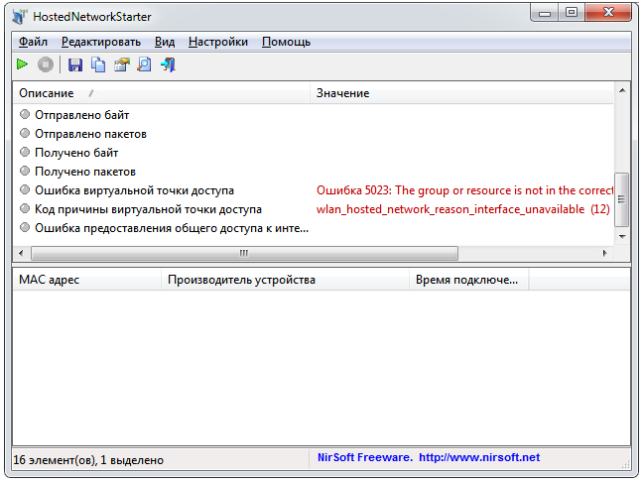Sort by the MAC адрес column header

click(87, 280)
